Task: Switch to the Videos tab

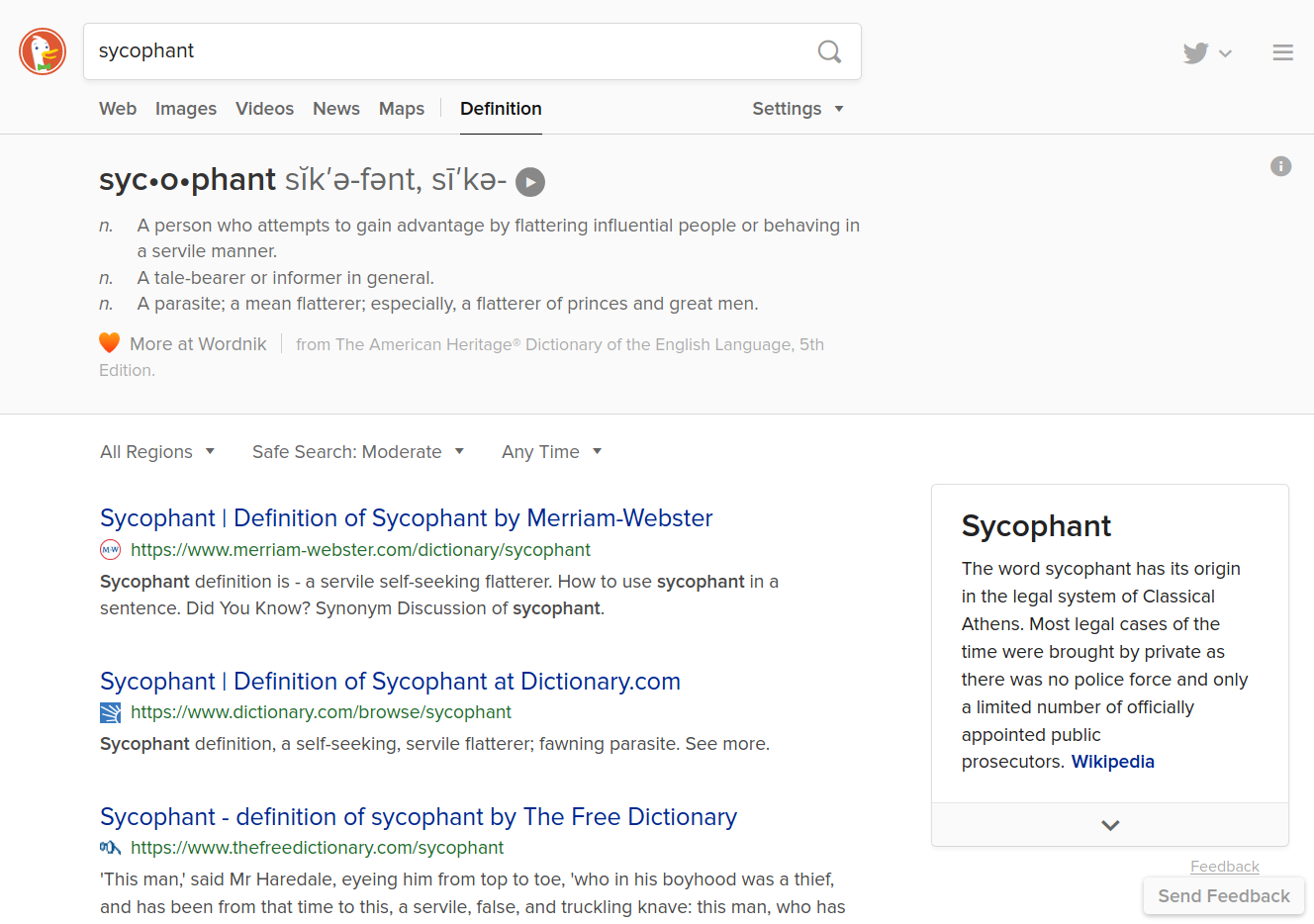Action: pos(264,109)
